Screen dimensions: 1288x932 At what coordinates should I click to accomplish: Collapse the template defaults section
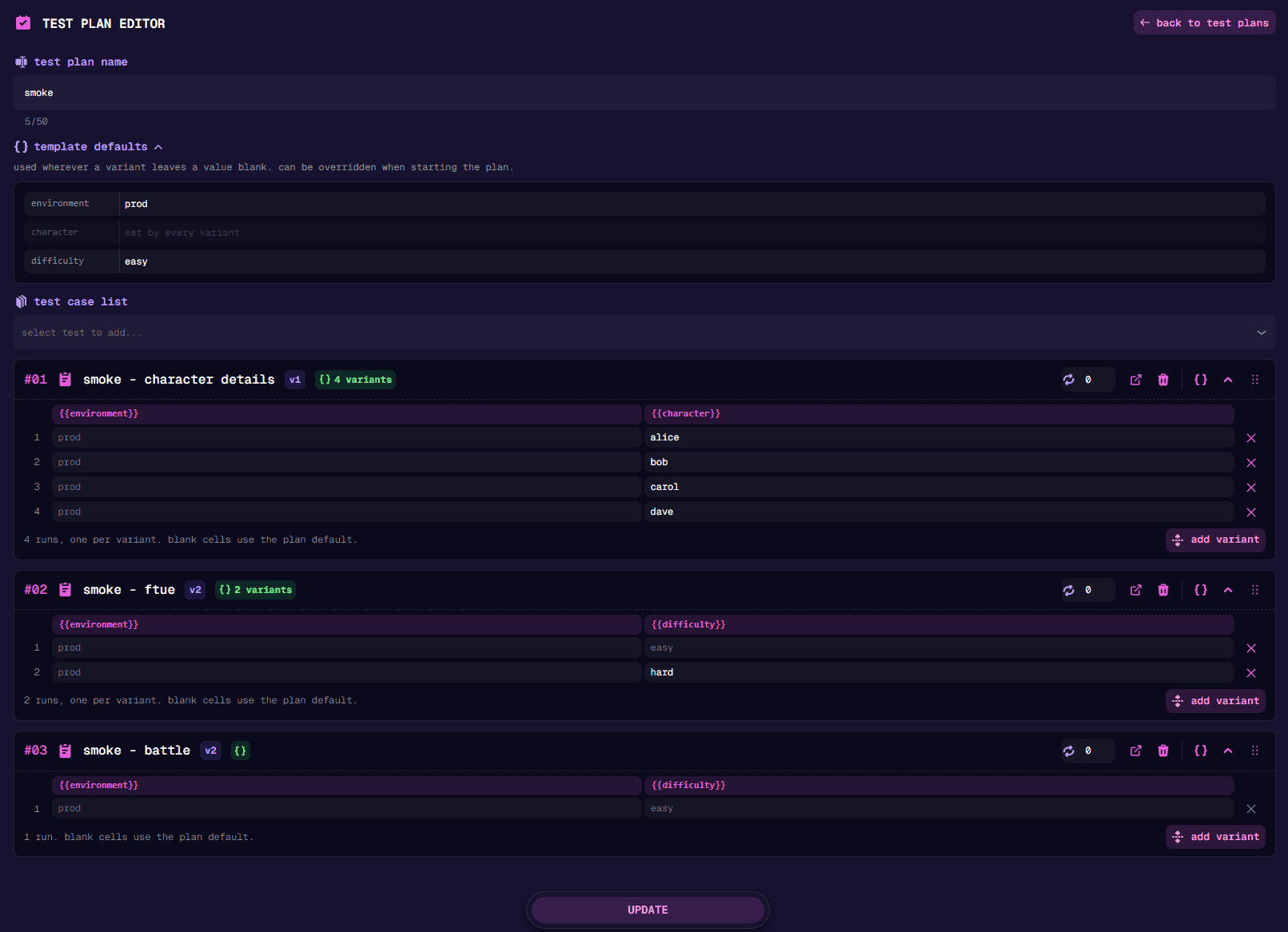click(x=158, y=147)
